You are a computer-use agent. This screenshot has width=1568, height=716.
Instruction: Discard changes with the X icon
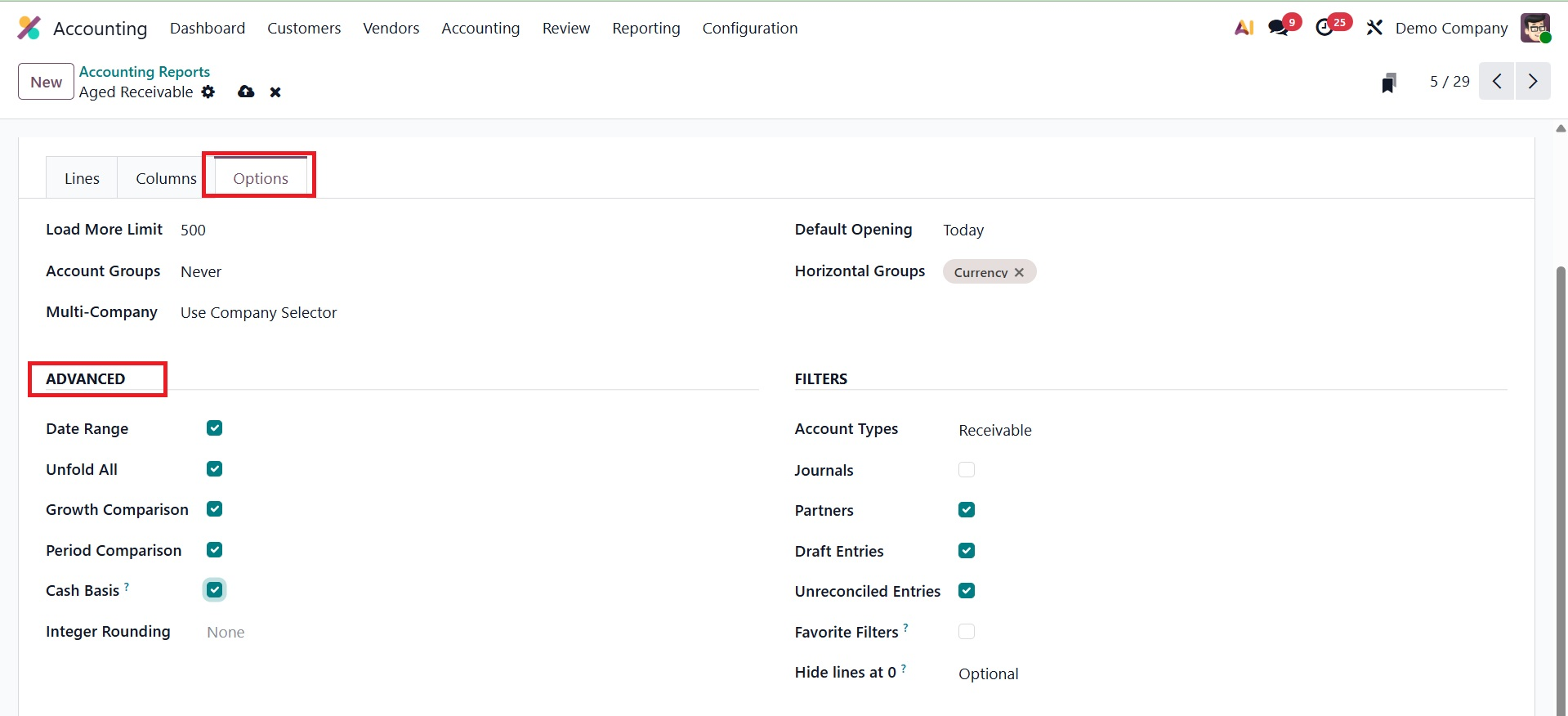pos(275,92)
